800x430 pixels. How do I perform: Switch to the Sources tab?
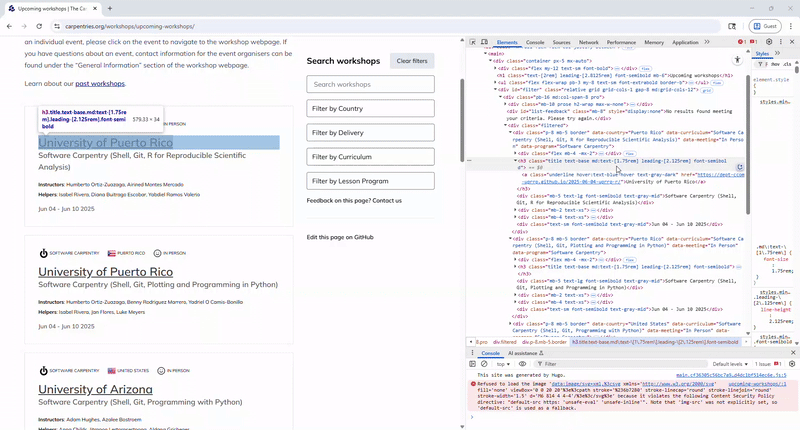[561, 42]
